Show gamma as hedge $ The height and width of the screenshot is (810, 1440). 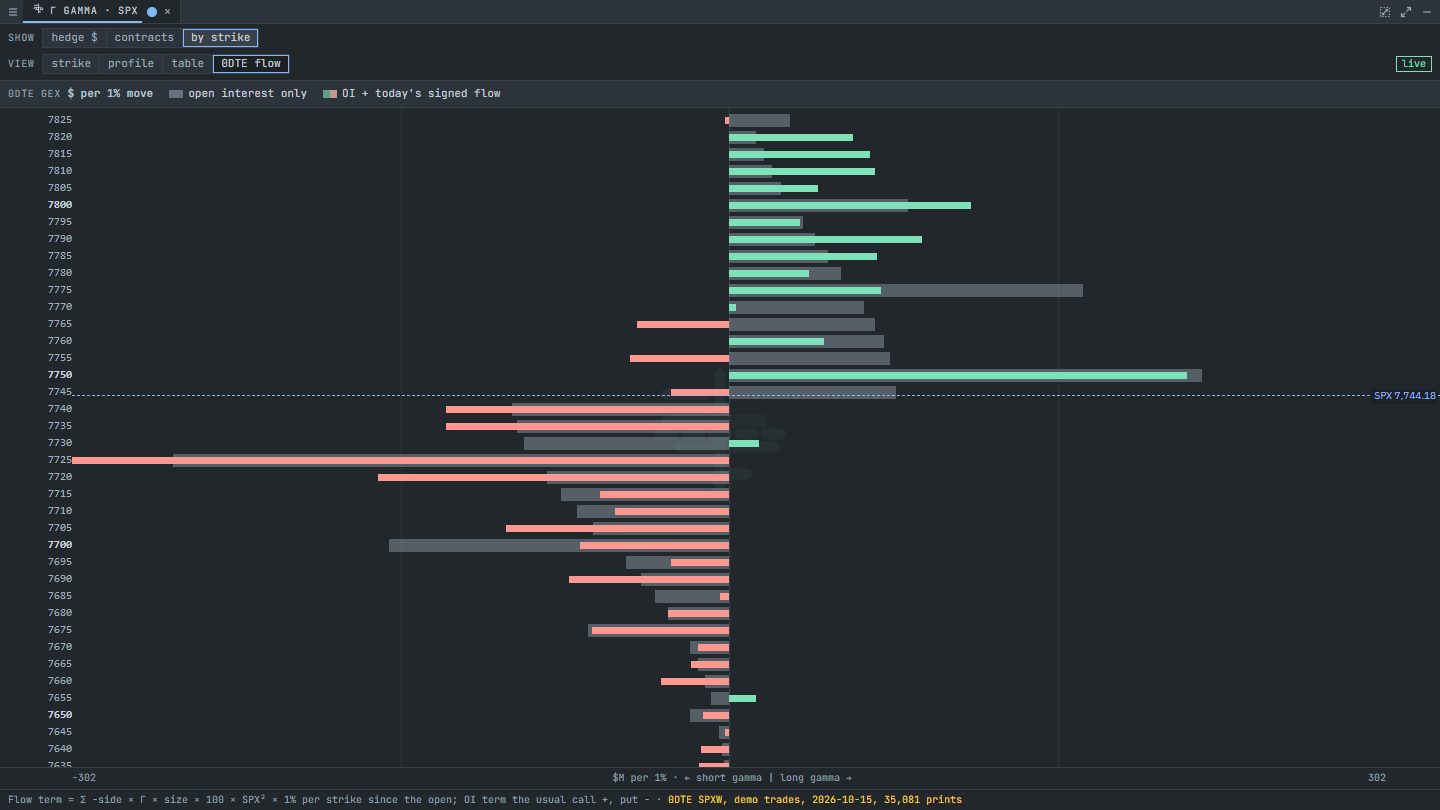[74, 38]
